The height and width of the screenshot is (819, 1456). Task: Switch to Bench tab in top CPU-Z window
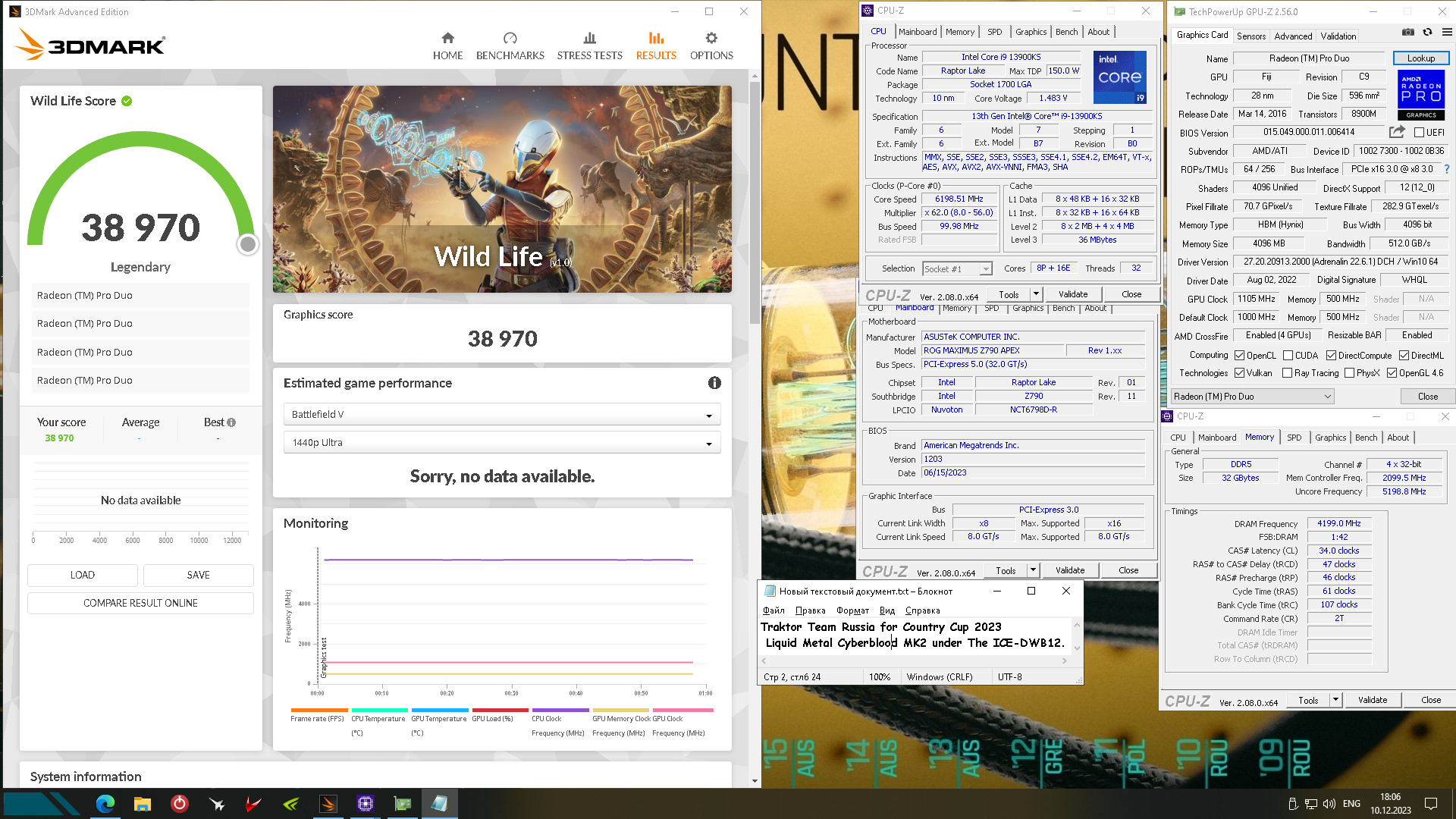pos(1066,32)
